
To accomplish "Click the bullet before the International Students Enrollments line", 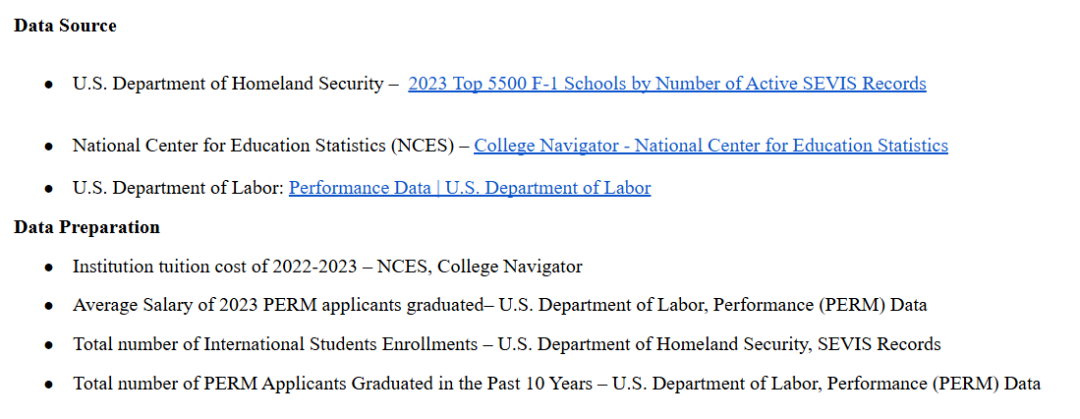I will (x=48, y=345).
